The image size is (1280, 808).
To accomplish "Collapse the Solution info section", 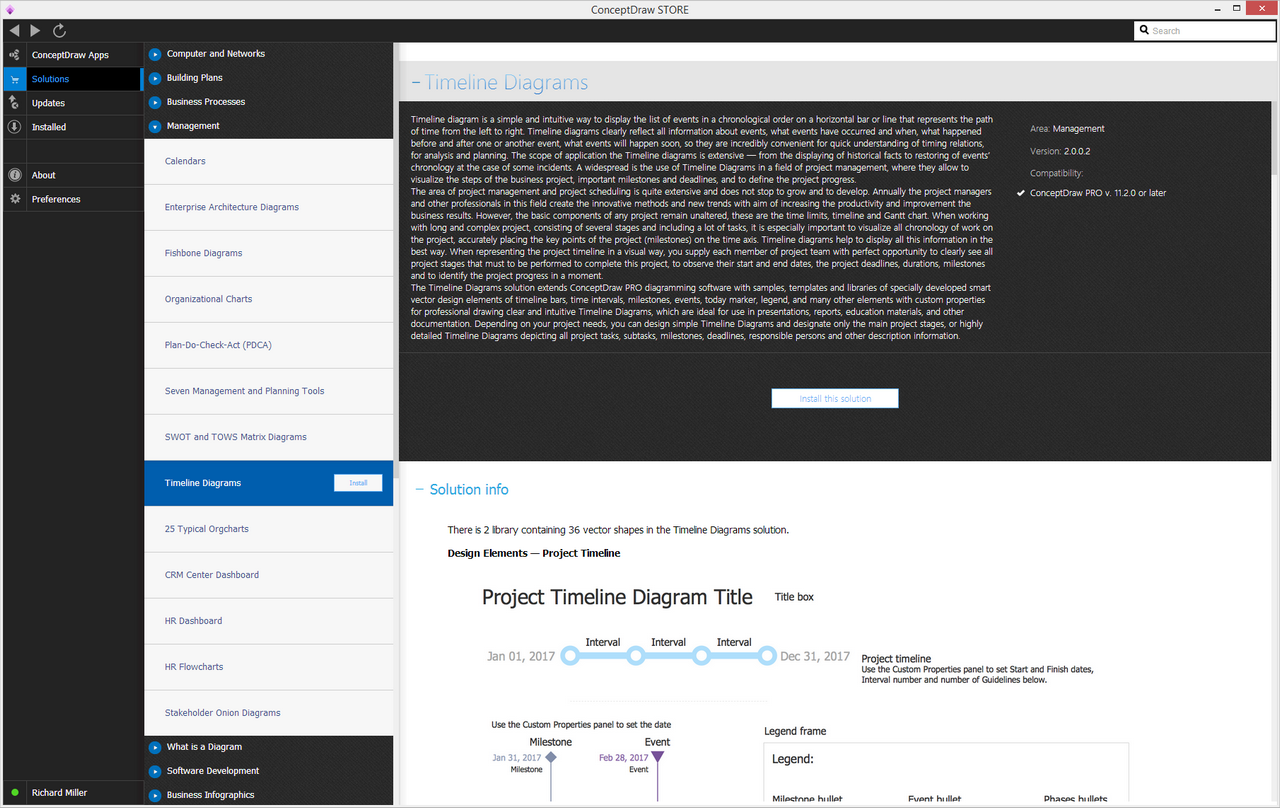I will [x=419, y=490].
